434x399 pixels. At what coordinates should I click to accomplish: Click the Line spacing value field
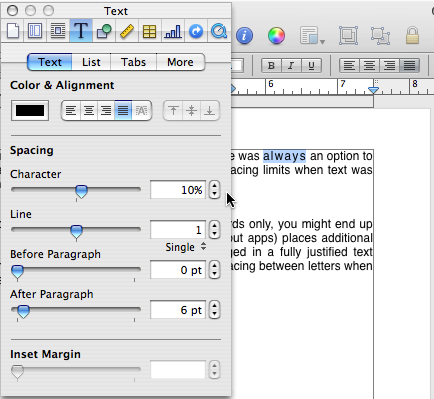click(x=178, y=230)
